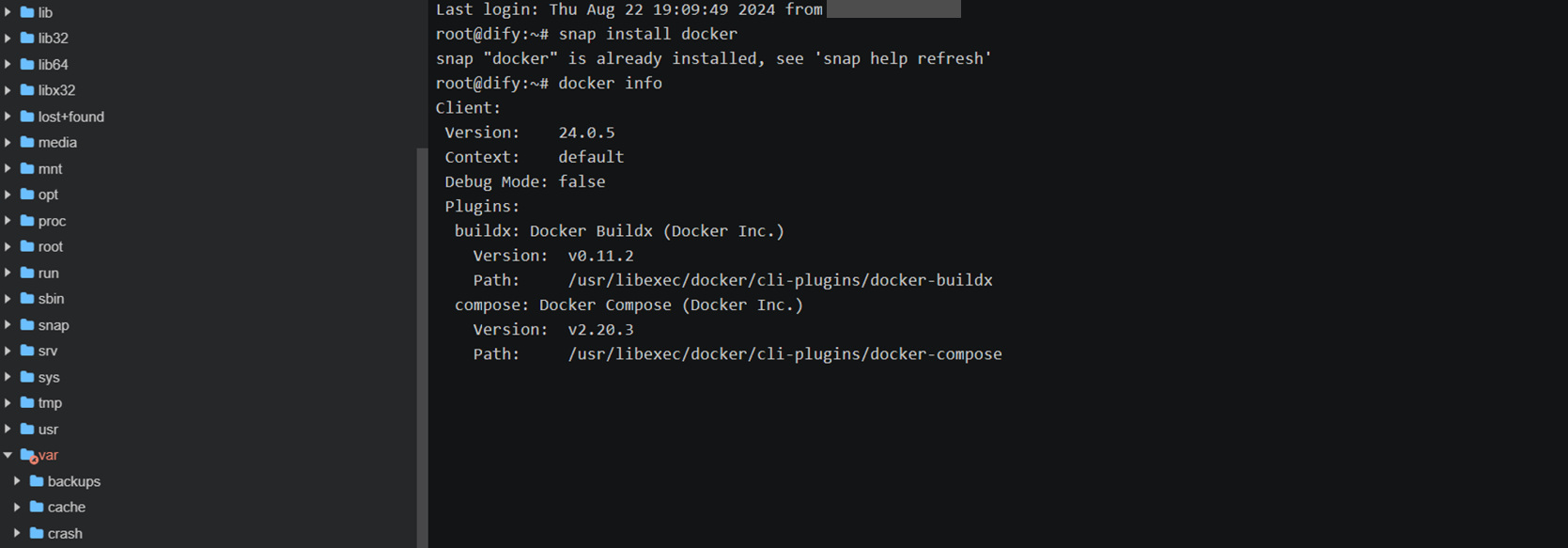Click the snap folder icon

tap(27, 325)
